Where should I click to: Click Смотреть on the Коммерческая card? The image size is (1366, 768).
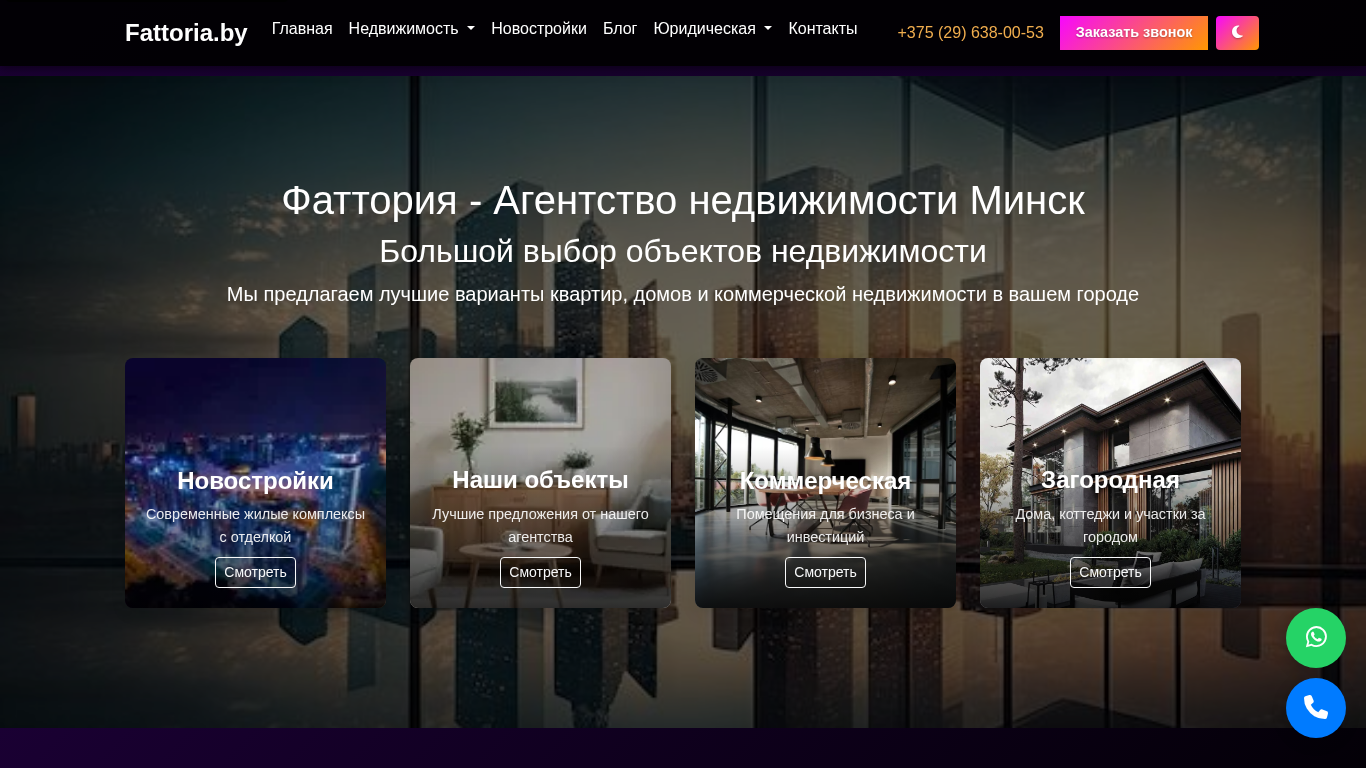(x=825, y=573)
